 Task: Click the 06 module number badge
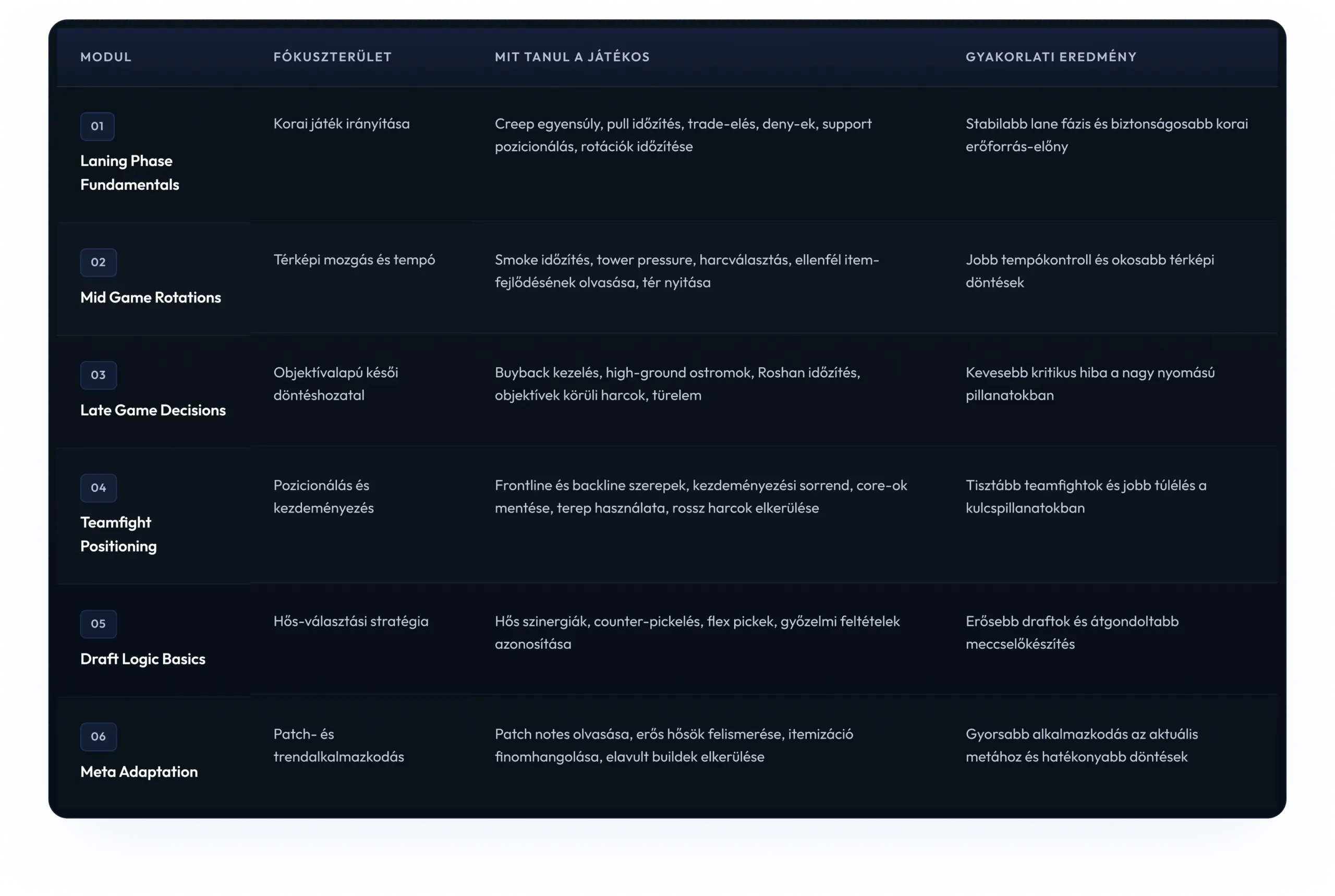[x=98, y=736]
